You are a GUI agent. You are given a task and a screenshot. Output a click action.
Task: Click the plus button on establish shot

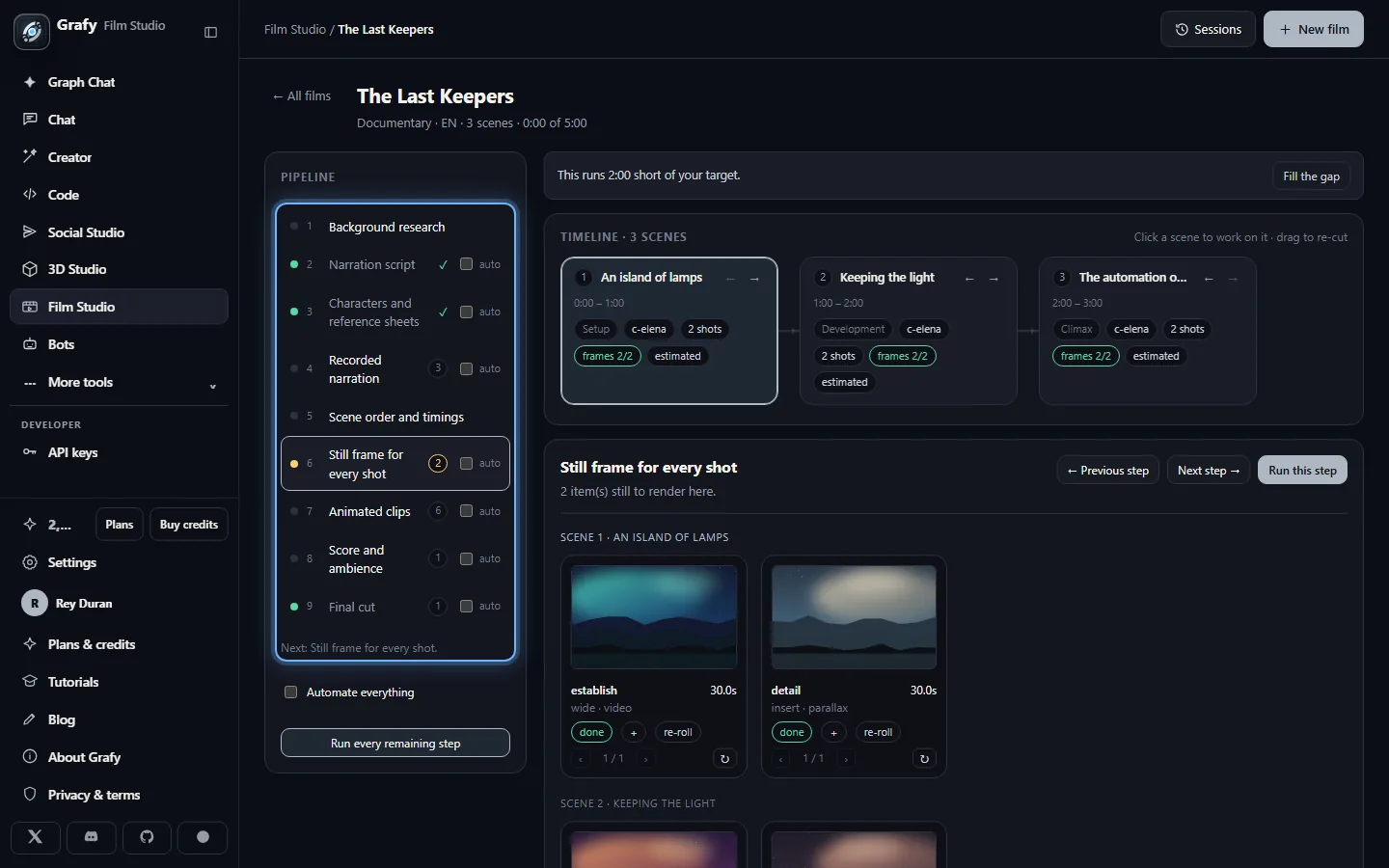pyautogui.click(x=634, y=733)
